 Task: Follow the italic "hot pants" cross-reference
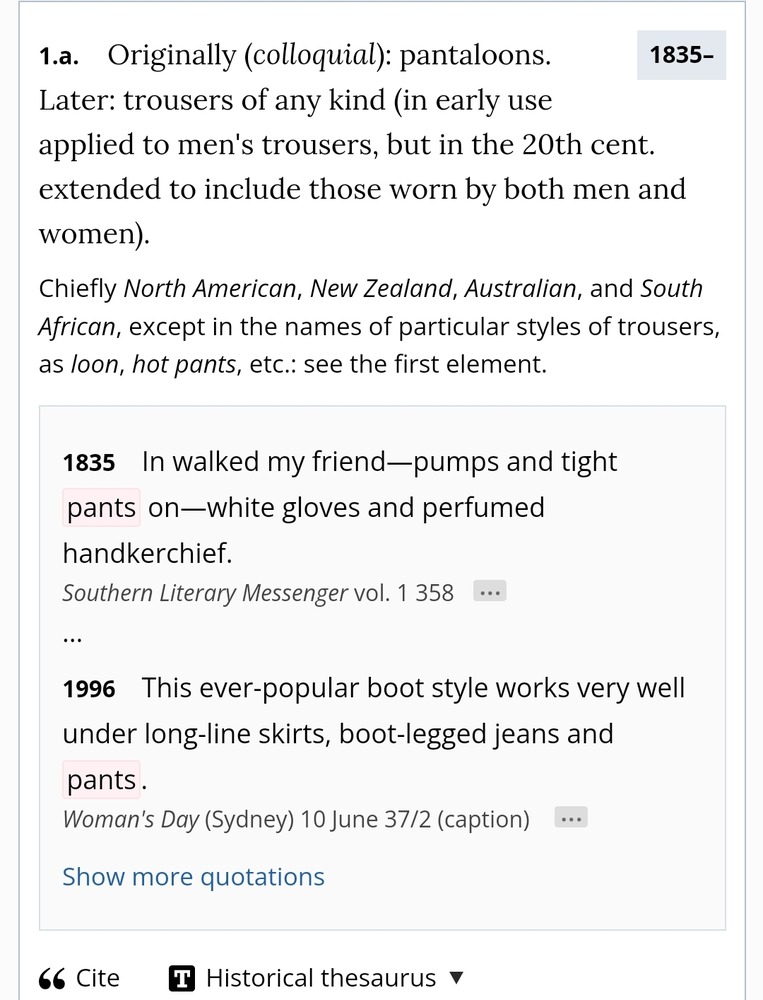point(184,365)
